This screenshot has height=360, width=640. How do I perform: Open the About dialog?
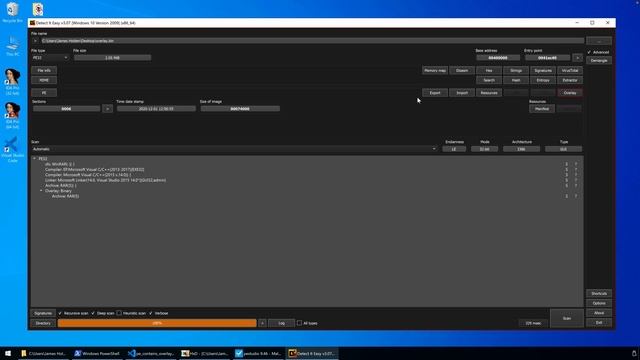tap(599, 313)
